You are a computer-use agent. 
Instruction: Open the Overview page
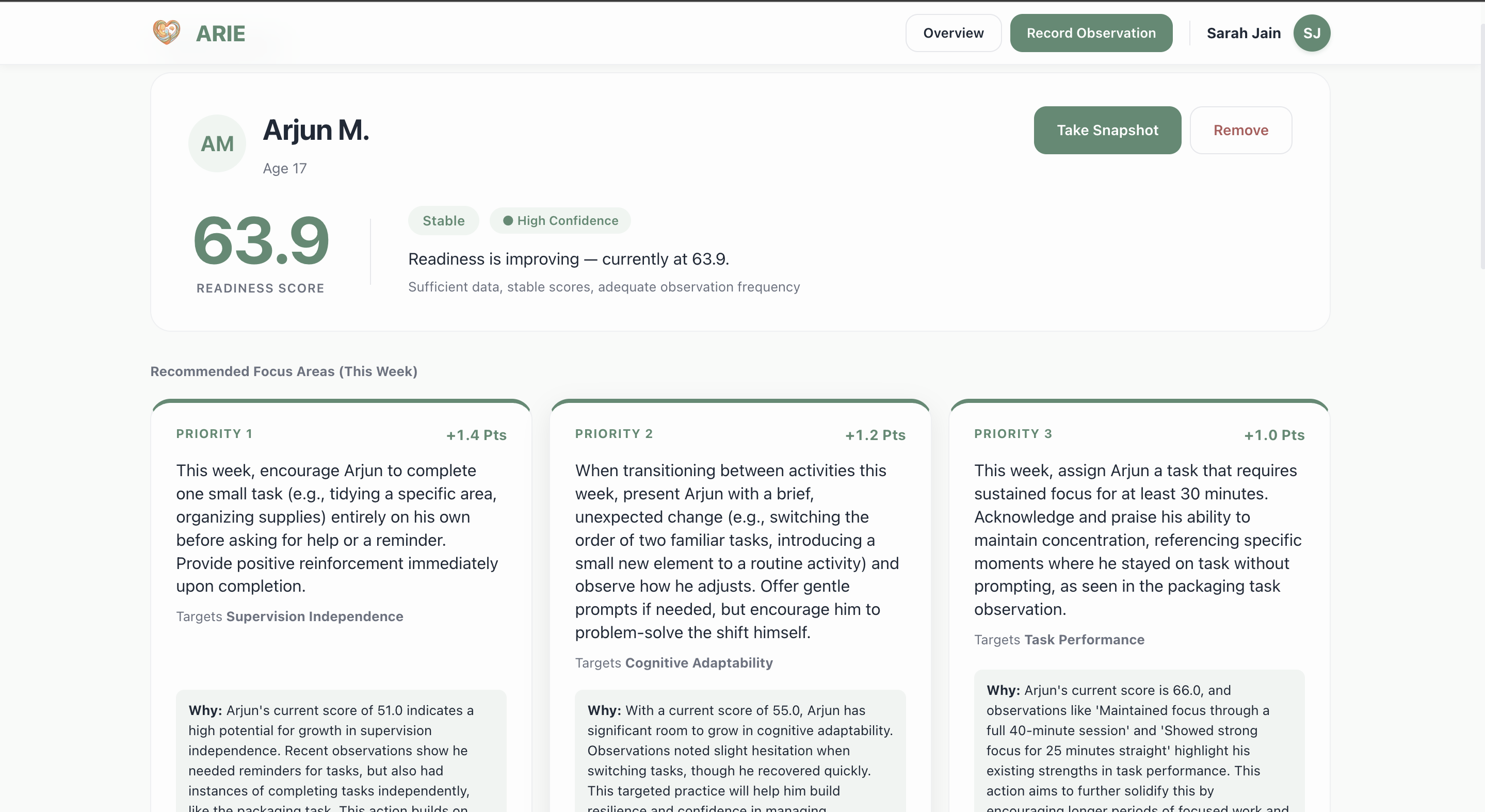pos(953,33)
